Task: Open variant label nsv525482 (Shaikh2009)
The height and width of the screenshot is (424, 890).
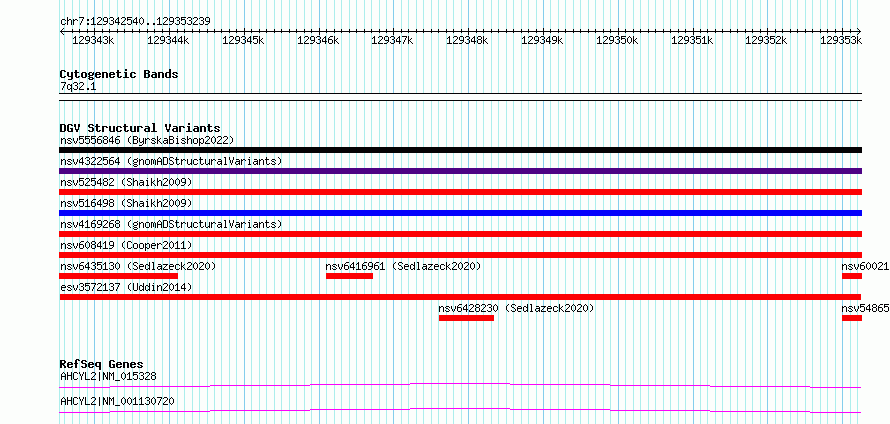Action: [126, 182]
